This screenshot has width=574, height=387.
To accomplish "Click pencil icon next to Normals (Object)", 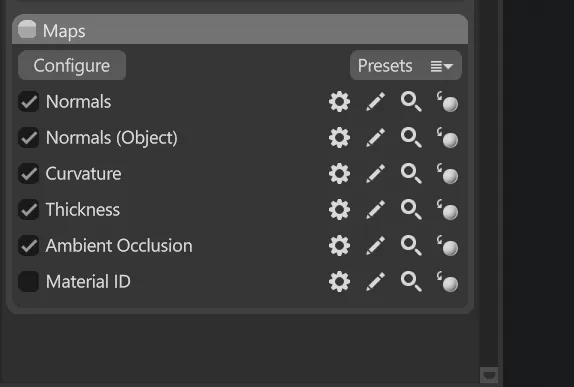I will point(376,138).
